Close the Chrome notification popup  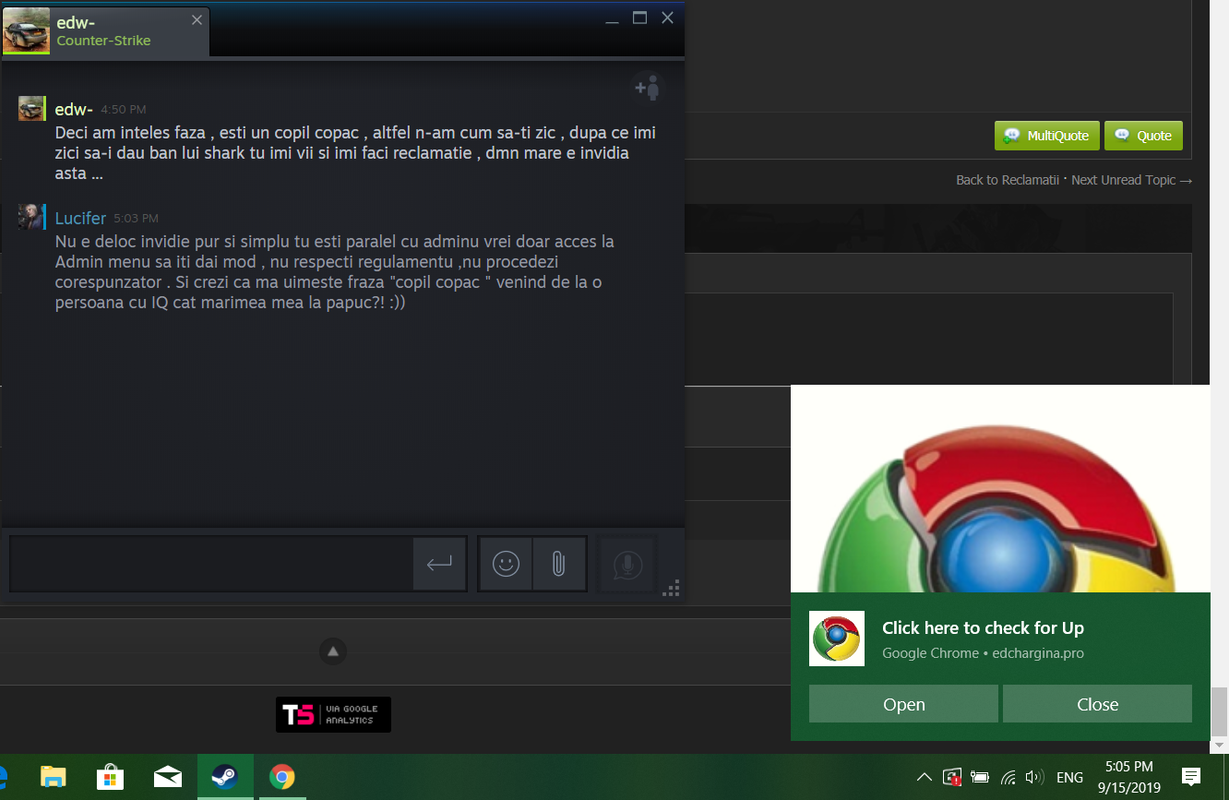pos(1097,704)
